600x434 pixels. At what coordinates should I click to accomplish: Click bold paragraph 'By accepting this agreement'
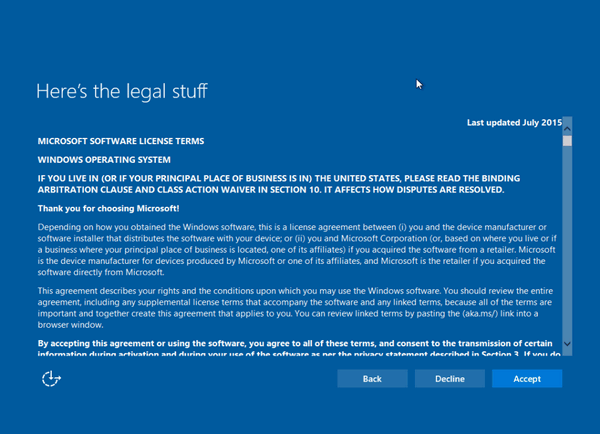[299, 349]
